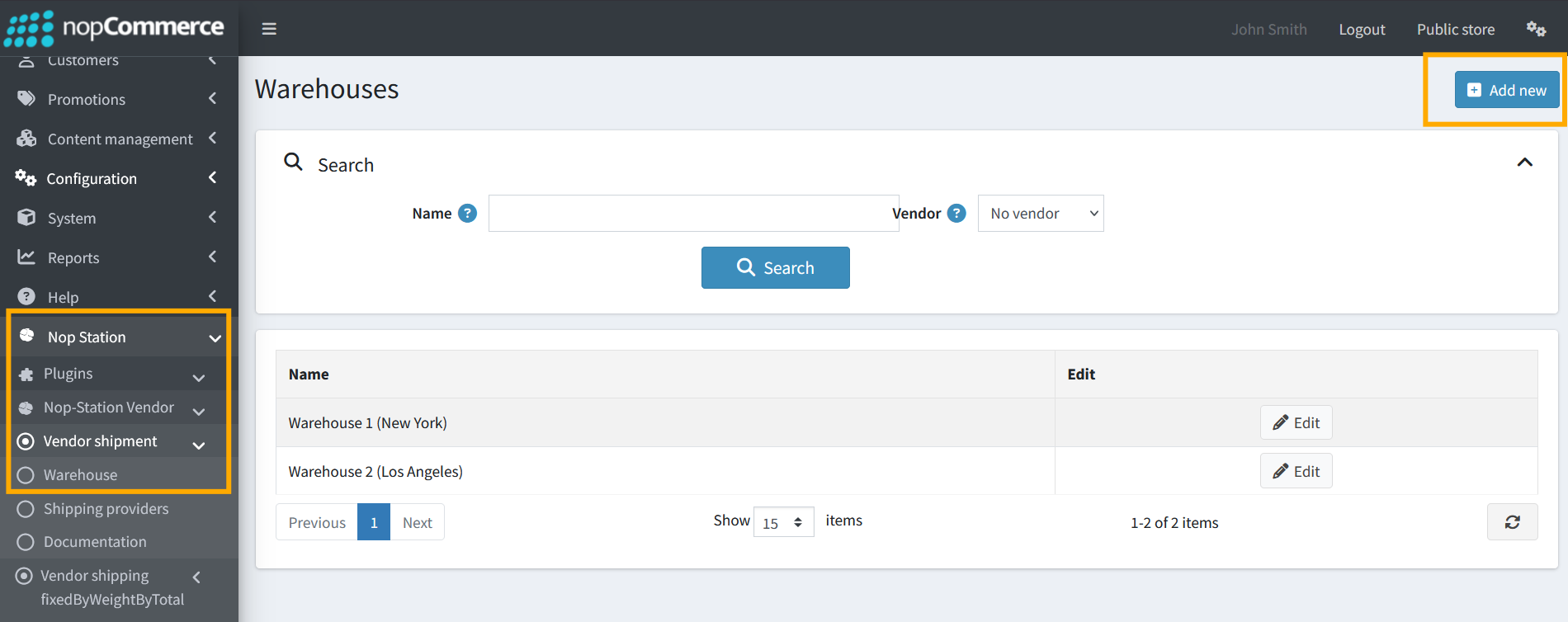Collapse the Vendor shipment submenu chevron
Image resolution: width=1568 pixels, height=622 pixels.
point(199,445)
